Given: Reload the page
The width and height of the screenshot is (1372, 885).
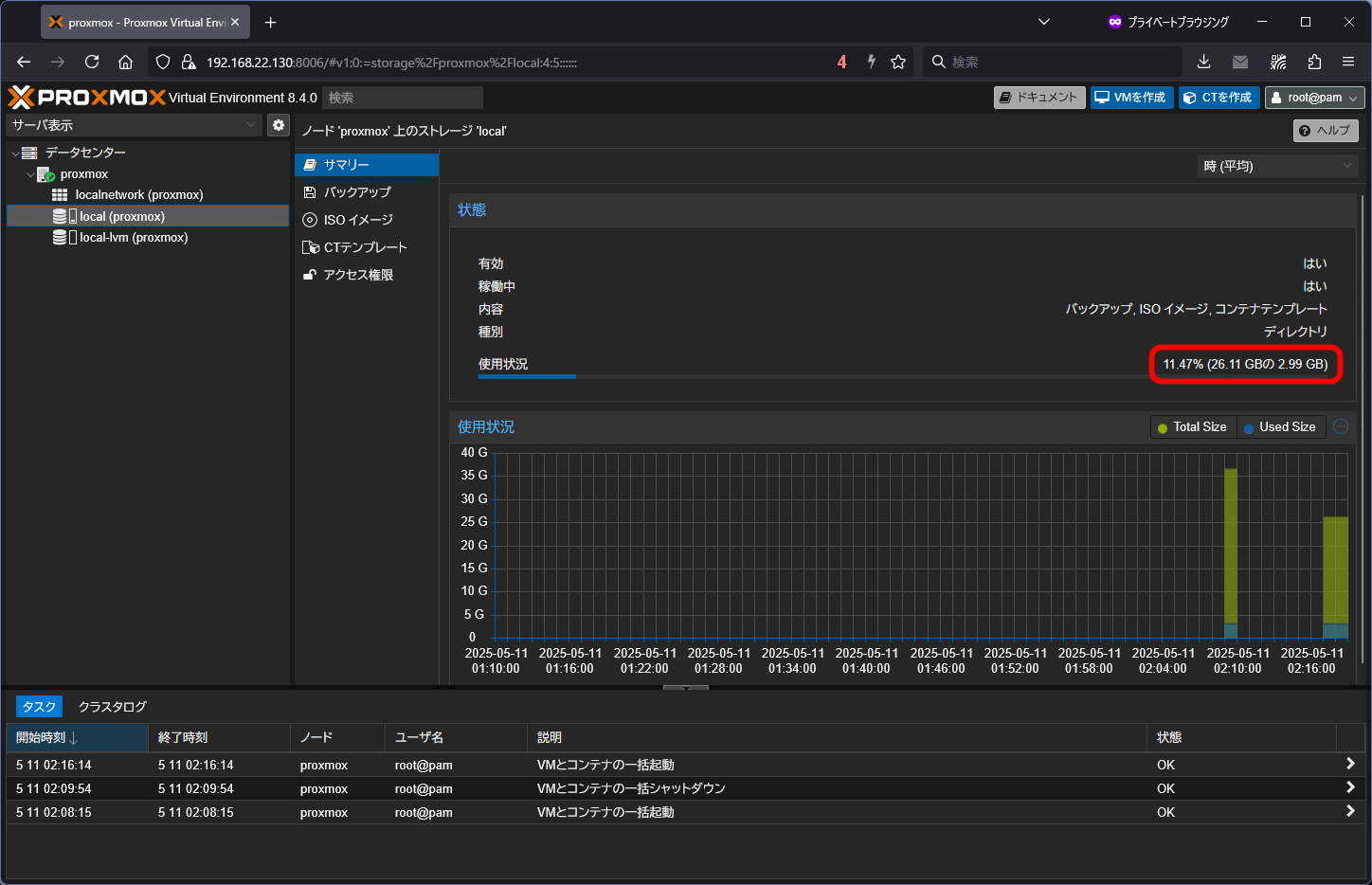Looking at the screenshot, I should tap(92, 62).
